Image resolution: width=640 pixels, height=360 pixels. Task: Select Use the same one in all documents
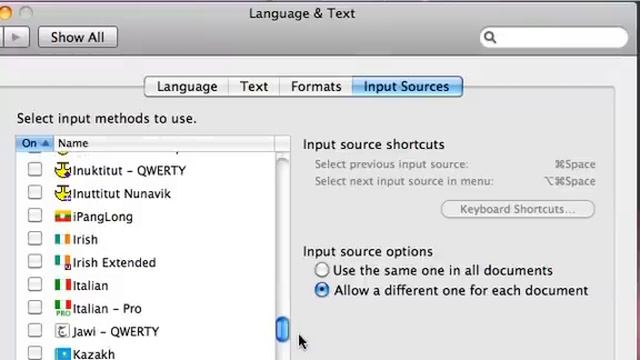(x=322, y=270)
